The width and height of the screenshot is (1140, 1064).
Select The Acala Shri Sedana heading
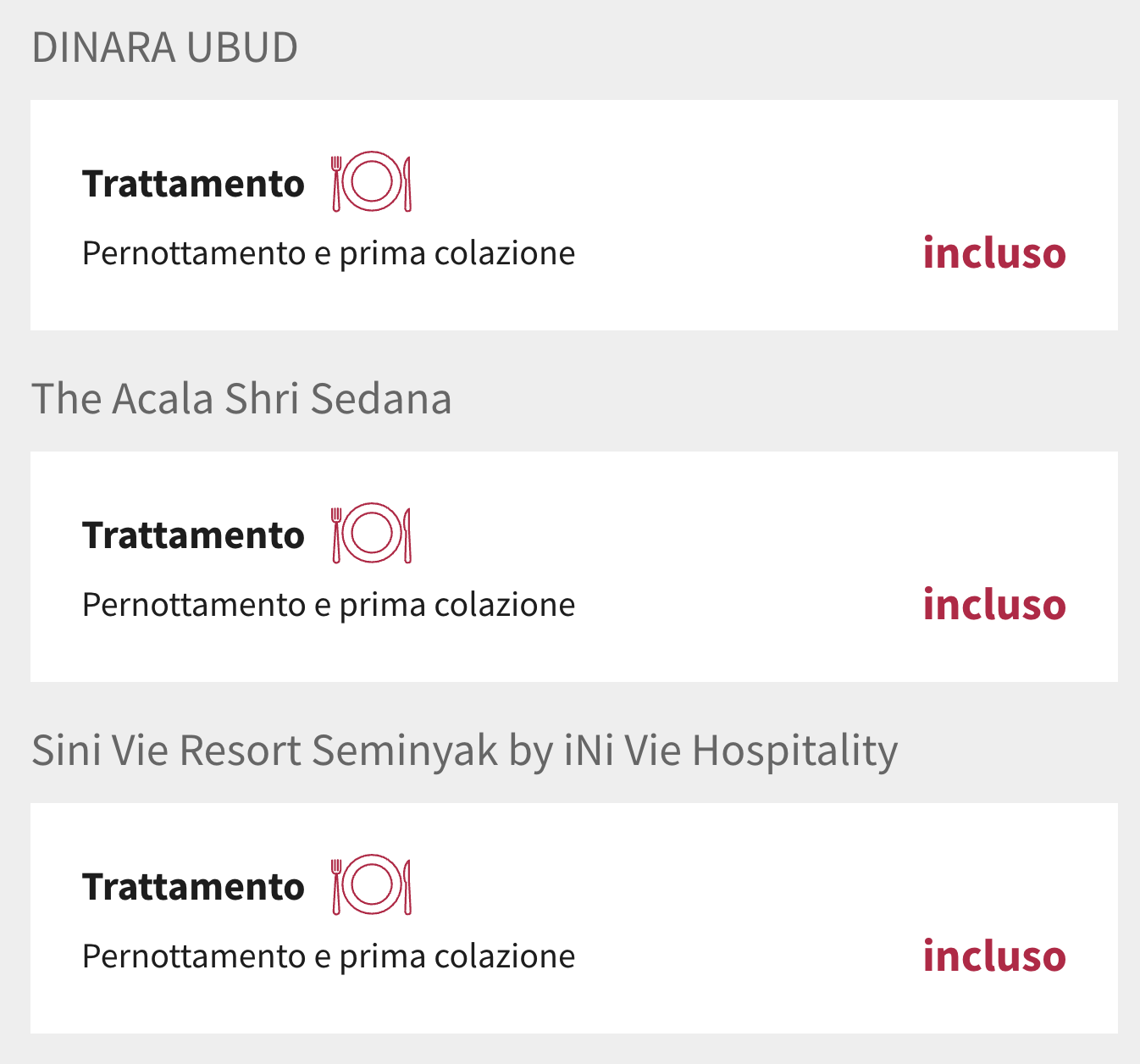(241, 399)
